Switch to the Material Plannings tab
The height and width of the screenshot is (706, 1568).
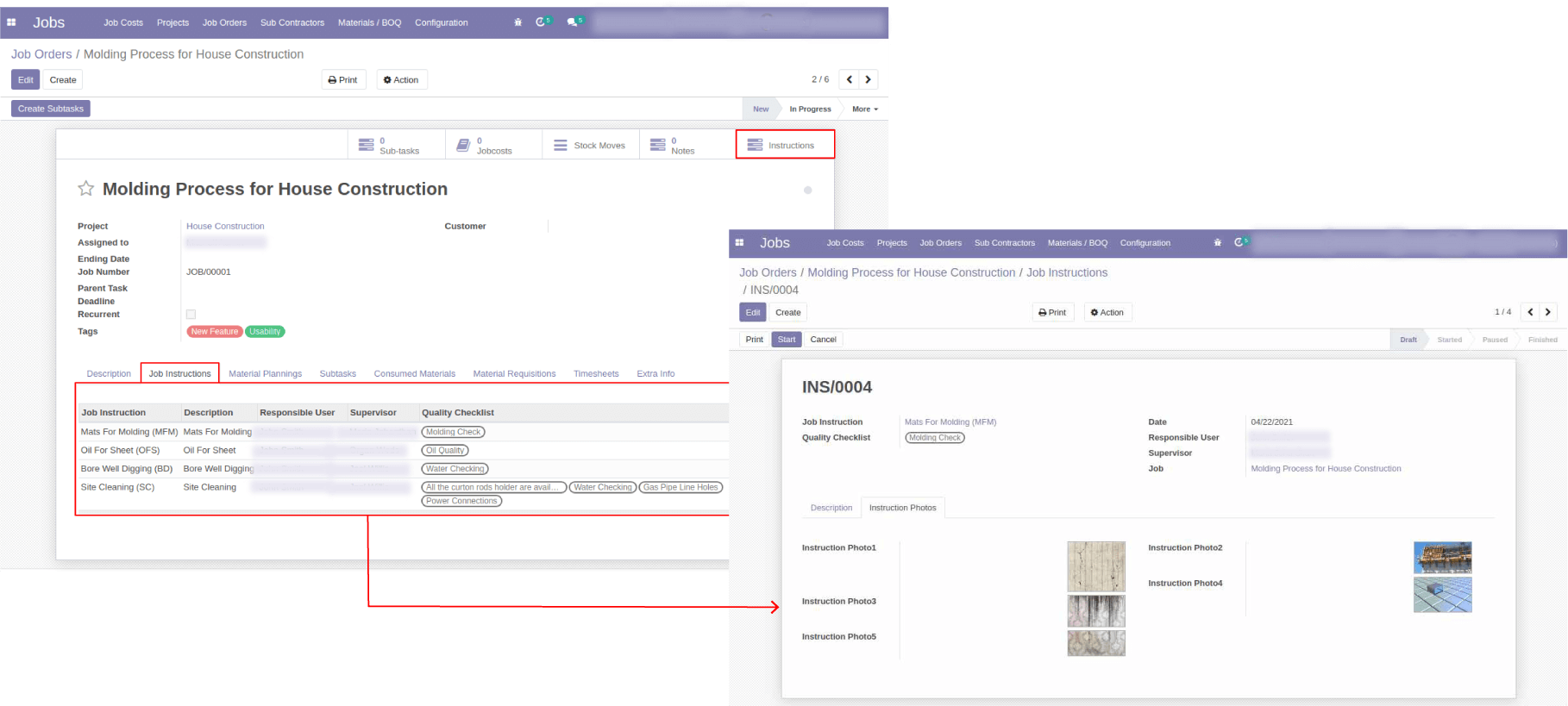pos(265,374)
